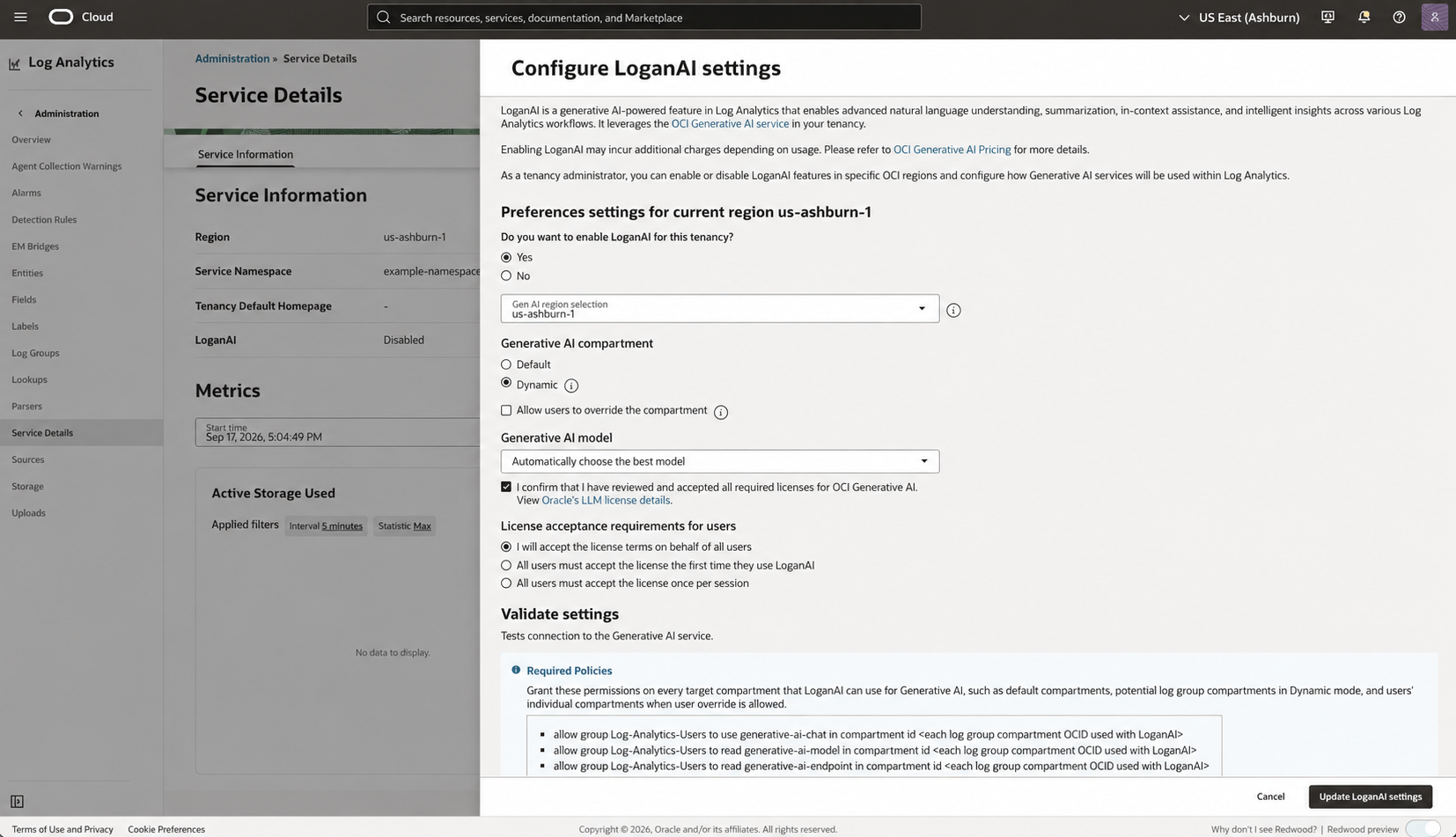Click the example-namespace value
This screenshot has height=837, width=1456.
coord(431,271)
